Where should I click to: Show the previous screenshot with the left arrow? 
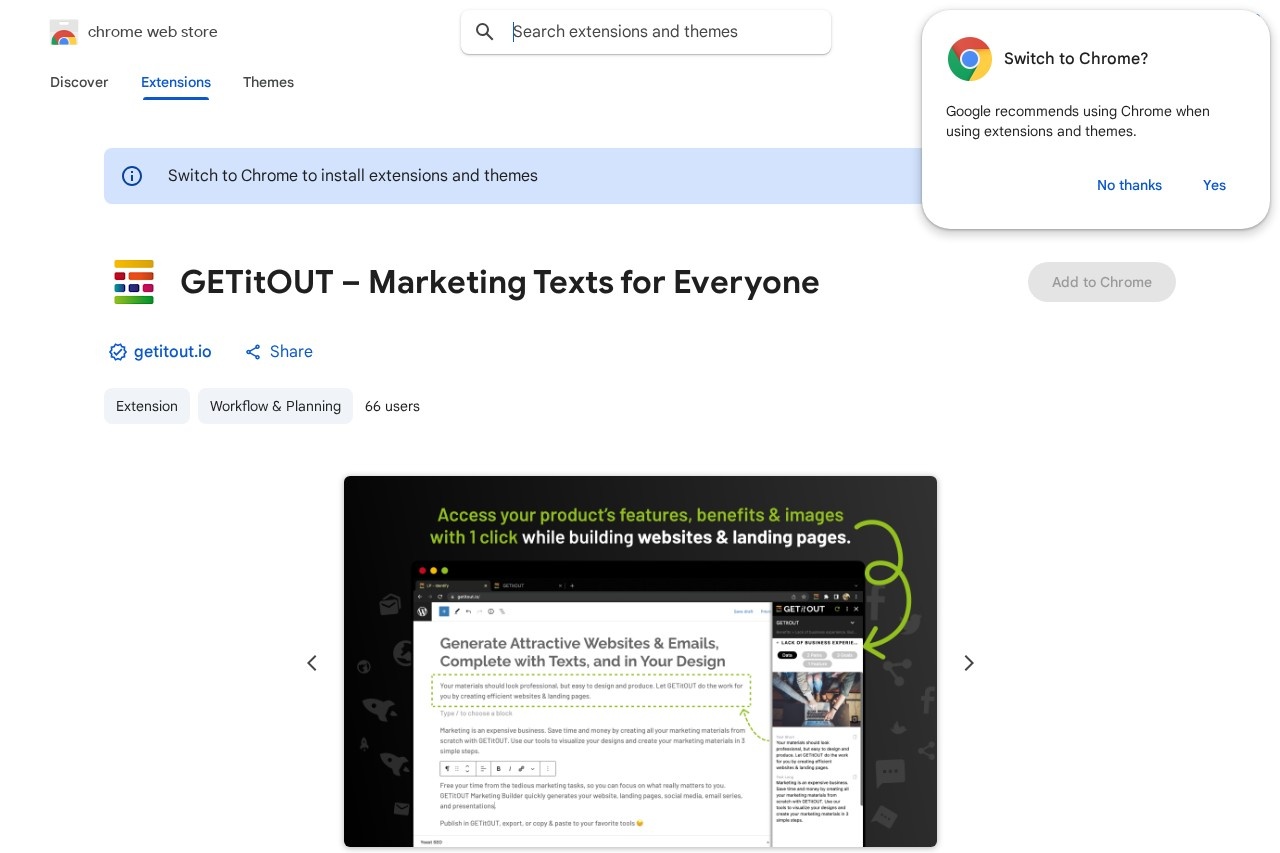click(x=312, y=663)
